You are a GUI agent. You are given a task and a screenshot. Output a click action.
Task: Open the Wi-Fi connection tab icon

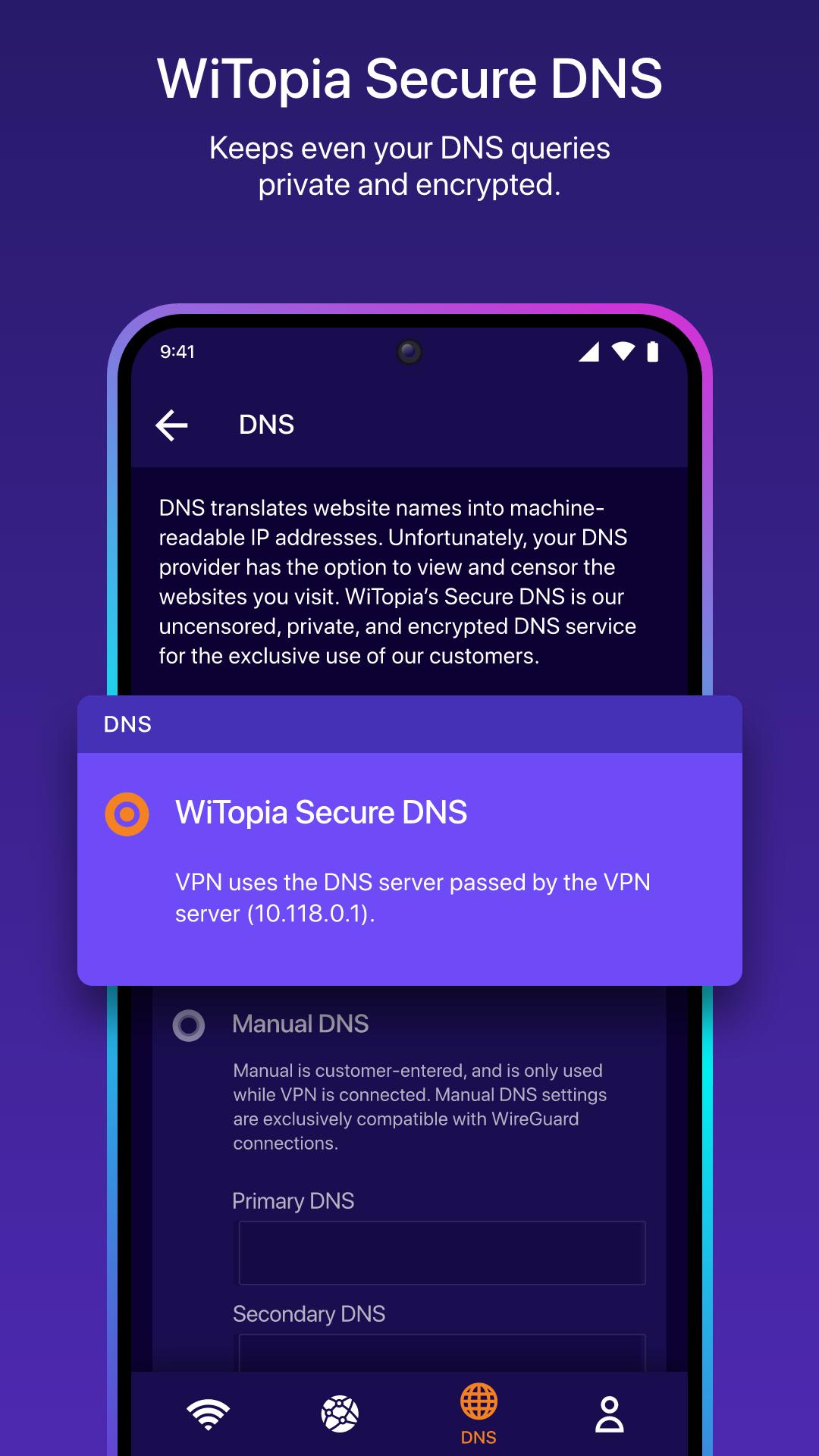209,1414
